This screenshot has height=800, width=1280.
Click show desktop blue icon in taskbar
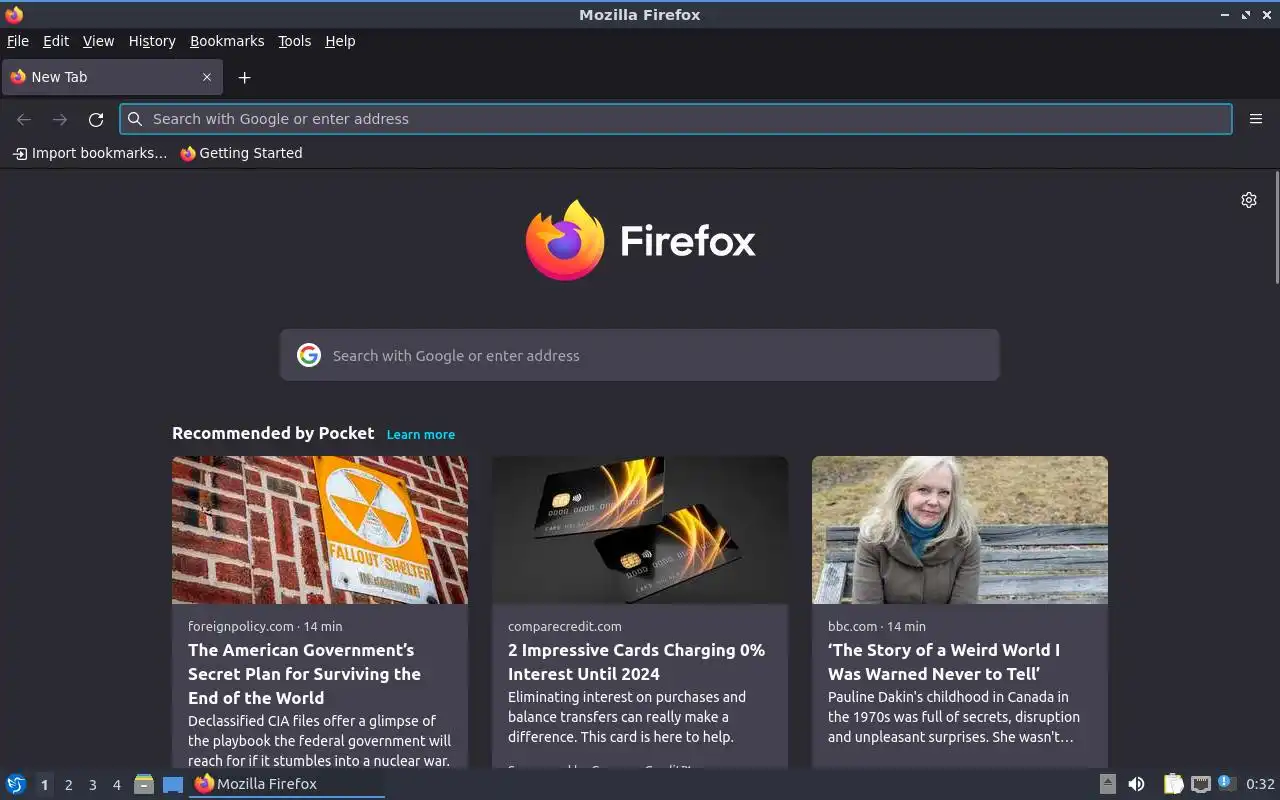click(x=173, y=784)
